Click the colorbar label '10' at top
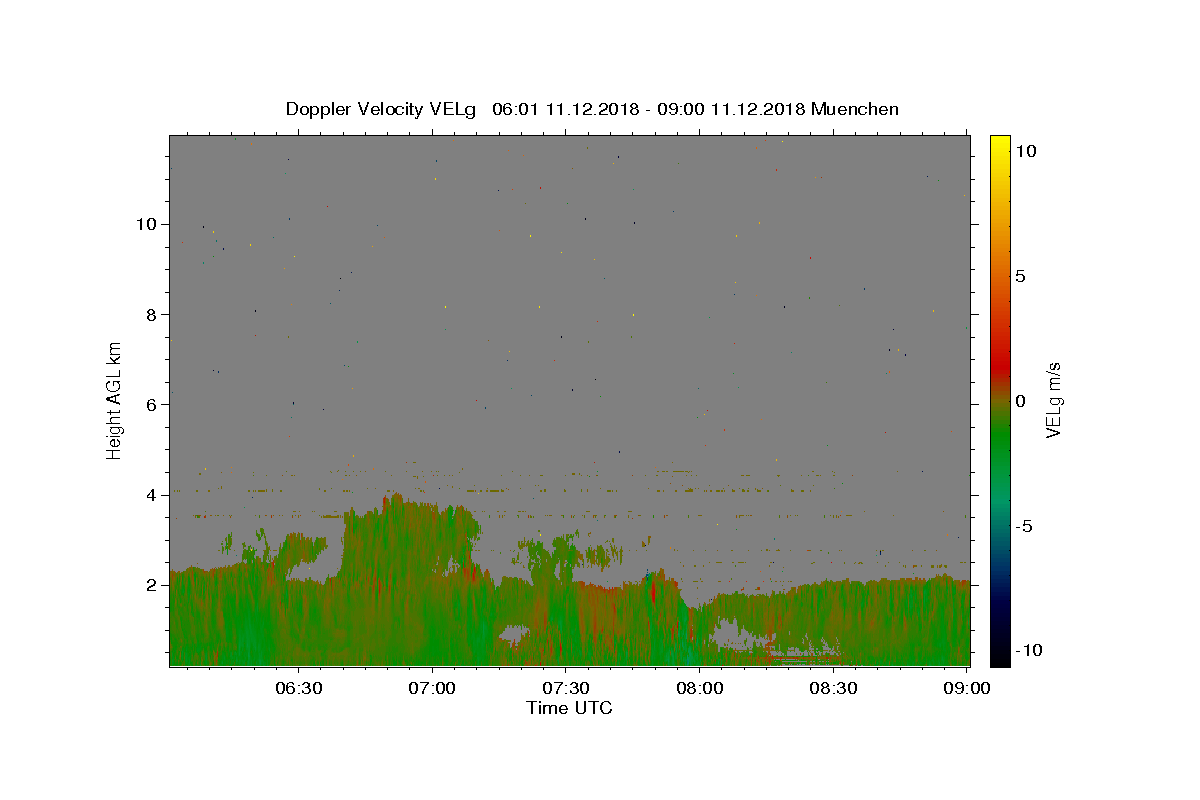The height and width of the screenshot is (800, 1200). click(x=1025, y=151)
